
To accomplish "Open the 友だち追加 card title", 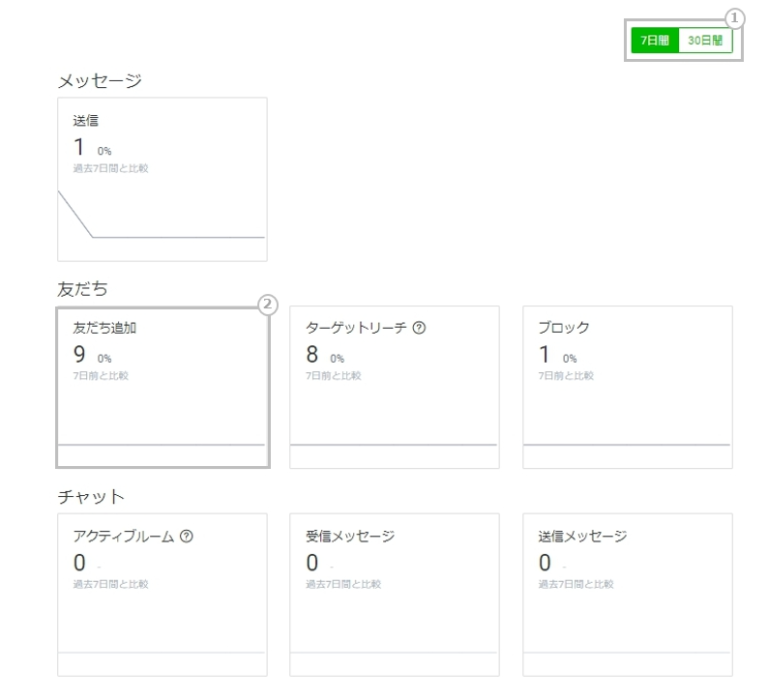I will click(104, 328).
